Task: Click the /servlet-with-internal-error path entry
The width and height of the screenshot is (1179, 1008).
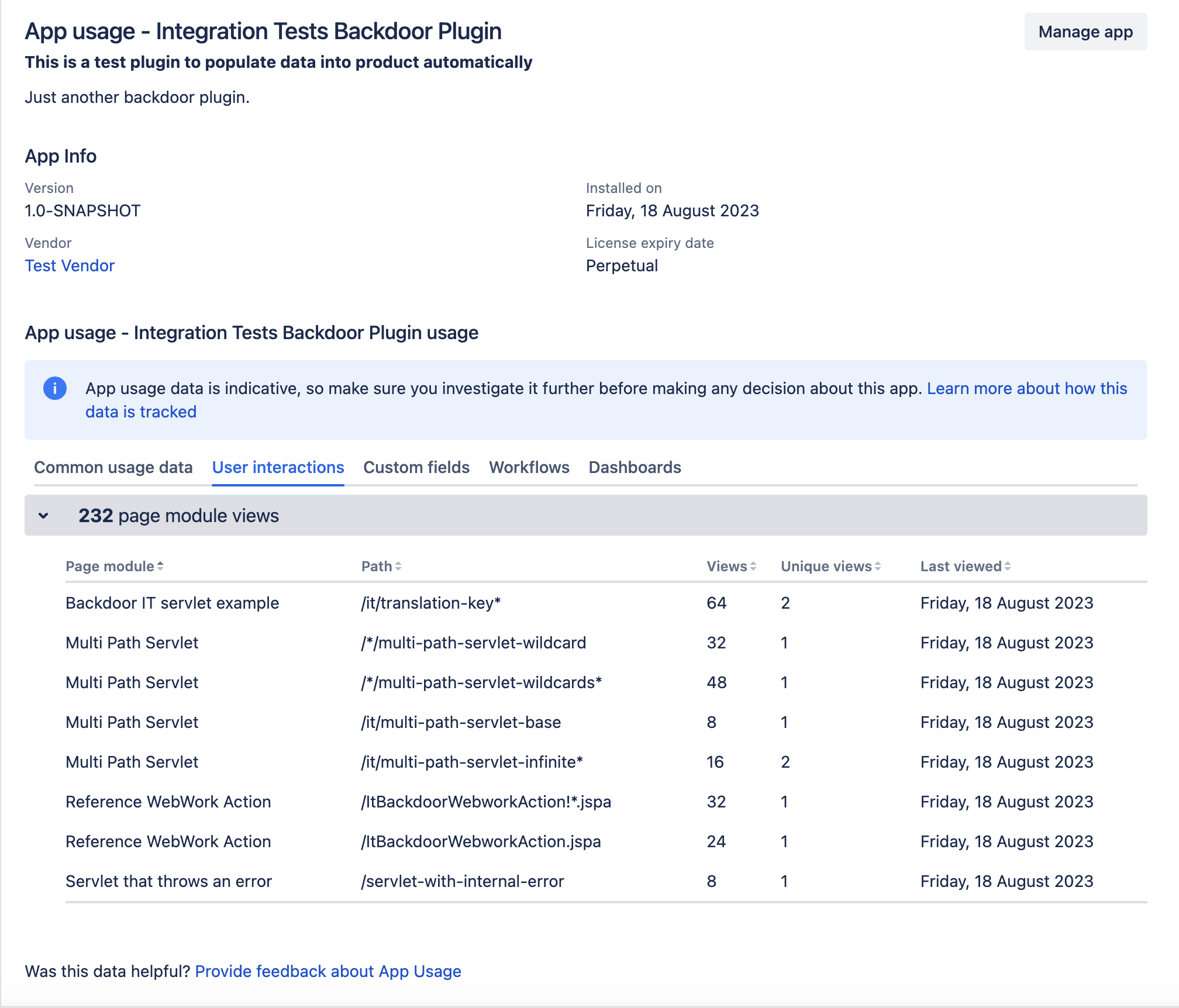Action: [462, 881]
